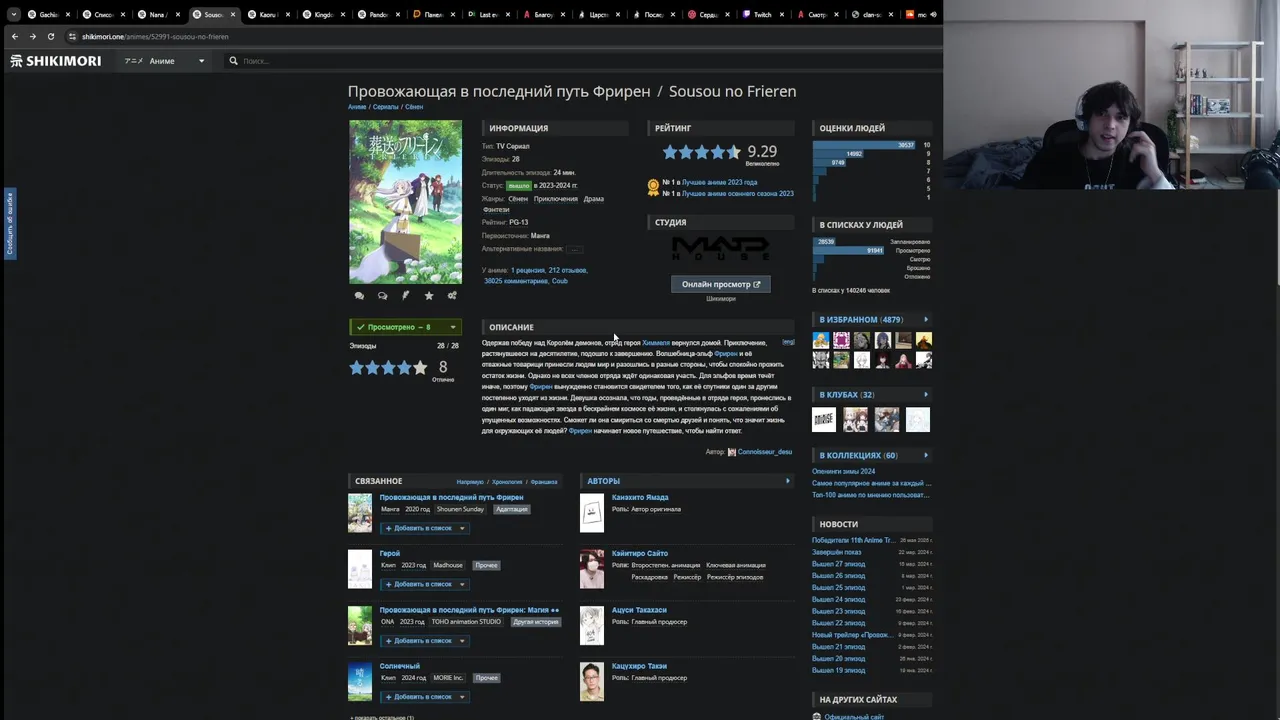
Task: Switch to the Kingdom browser tab
Action: [x=322, y=15]
